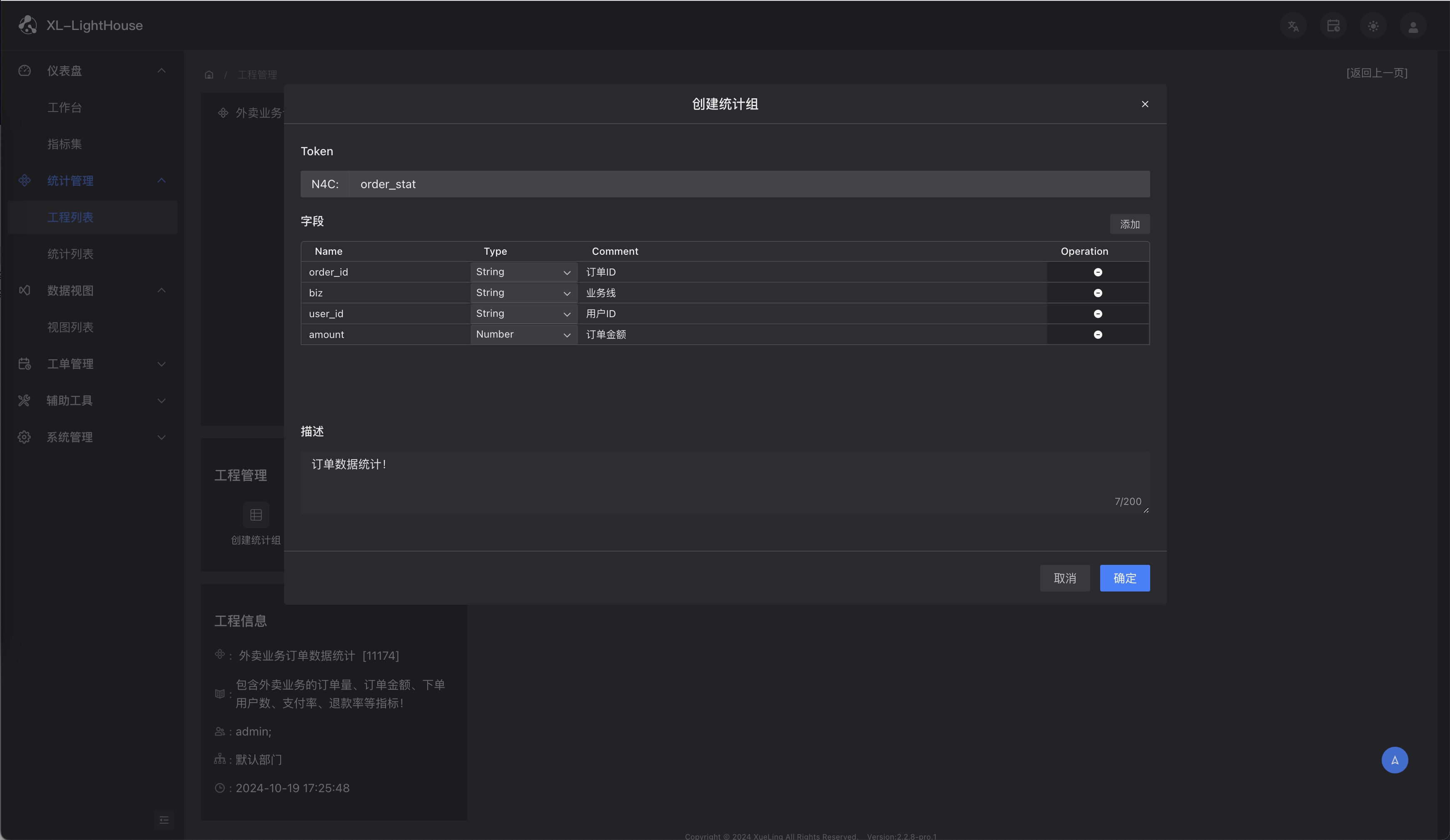Screen dimensions: 1450x840
Task: Open 指标集 menu item
Action: pos(92,144)
